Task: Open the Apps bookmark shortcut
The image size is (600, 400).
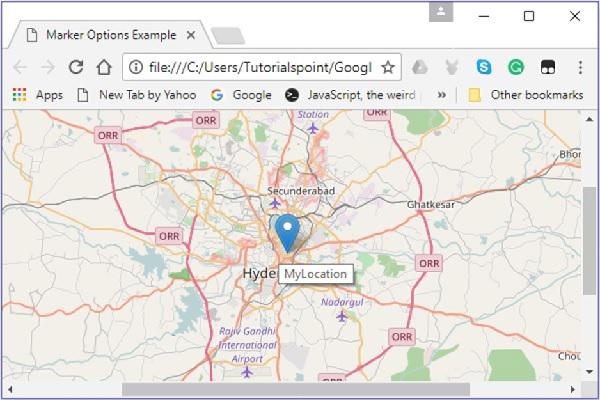Action: pos(38,95)
